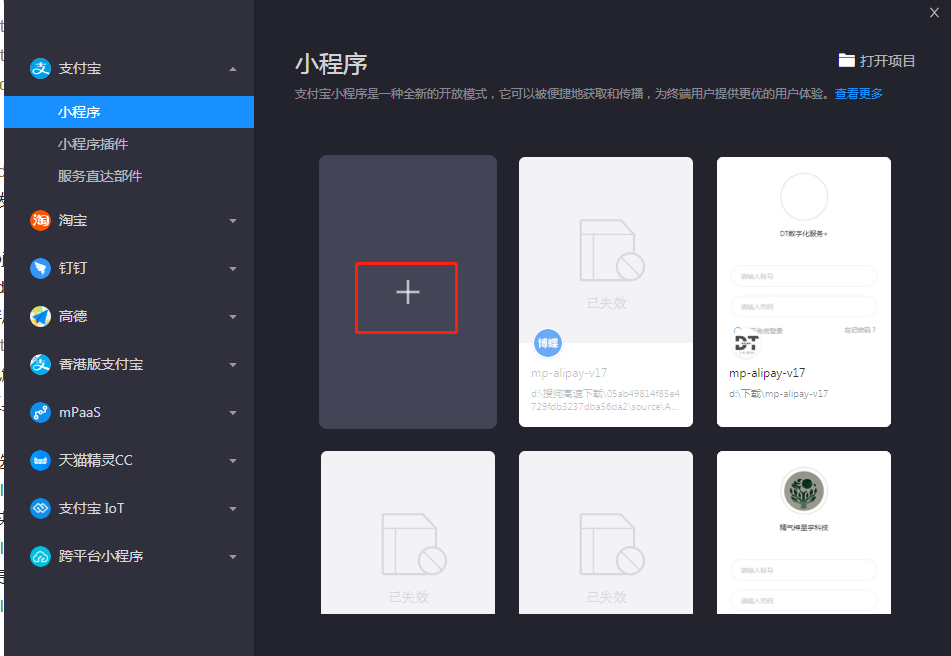Screen dimensions: 951x656
Task: Click the 博蝶 round badge on expired card
Action: 548,343
